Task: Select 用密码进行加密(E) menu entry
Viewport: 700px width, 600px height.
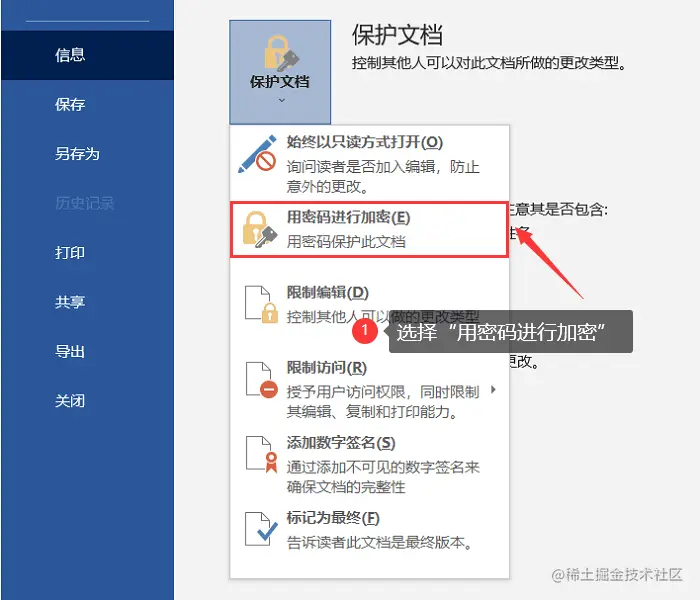Action: (370, 229)
